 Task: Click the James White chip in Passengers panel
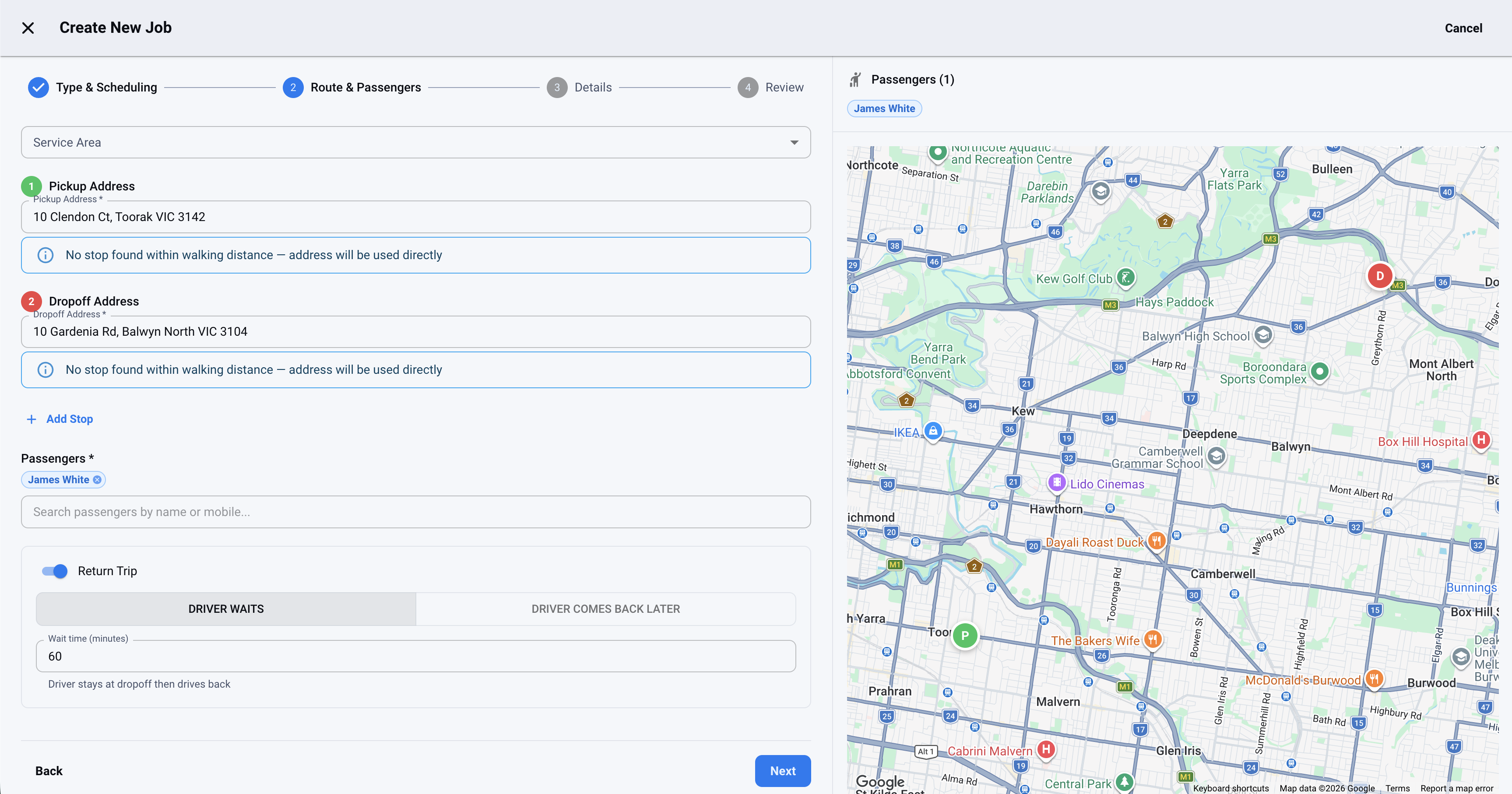tap(884, 109)
